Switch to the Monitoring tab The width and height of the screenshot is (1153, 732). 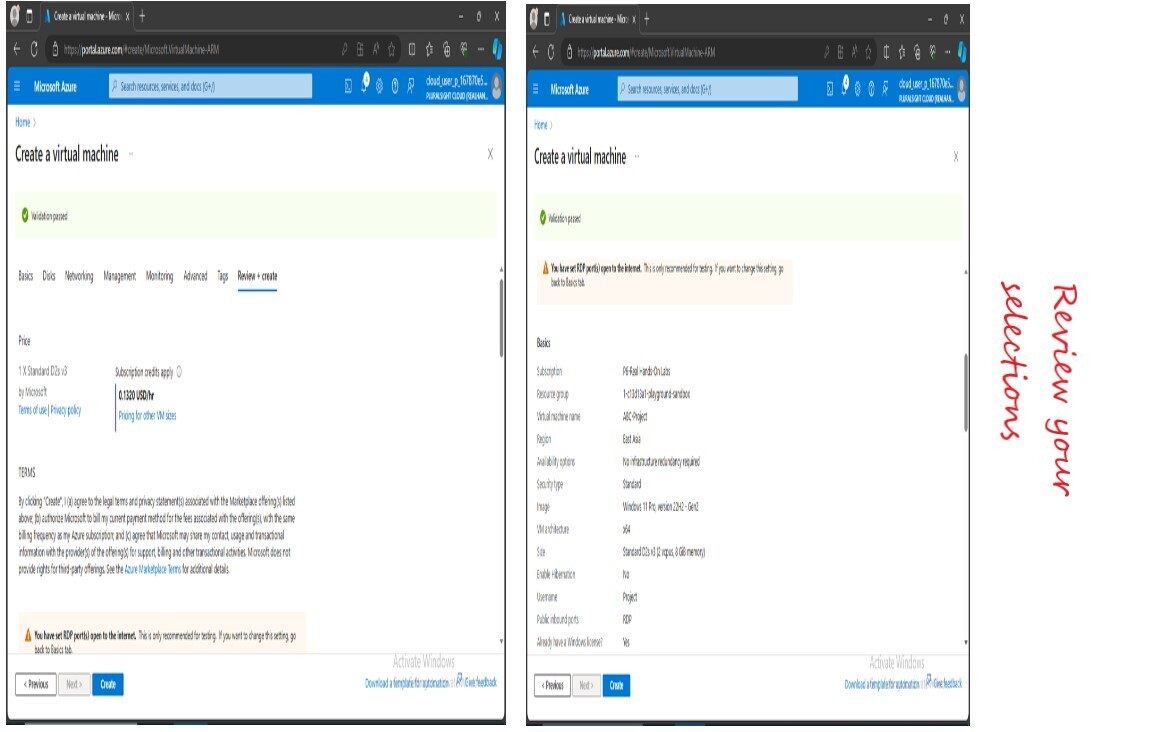[160, 276]
